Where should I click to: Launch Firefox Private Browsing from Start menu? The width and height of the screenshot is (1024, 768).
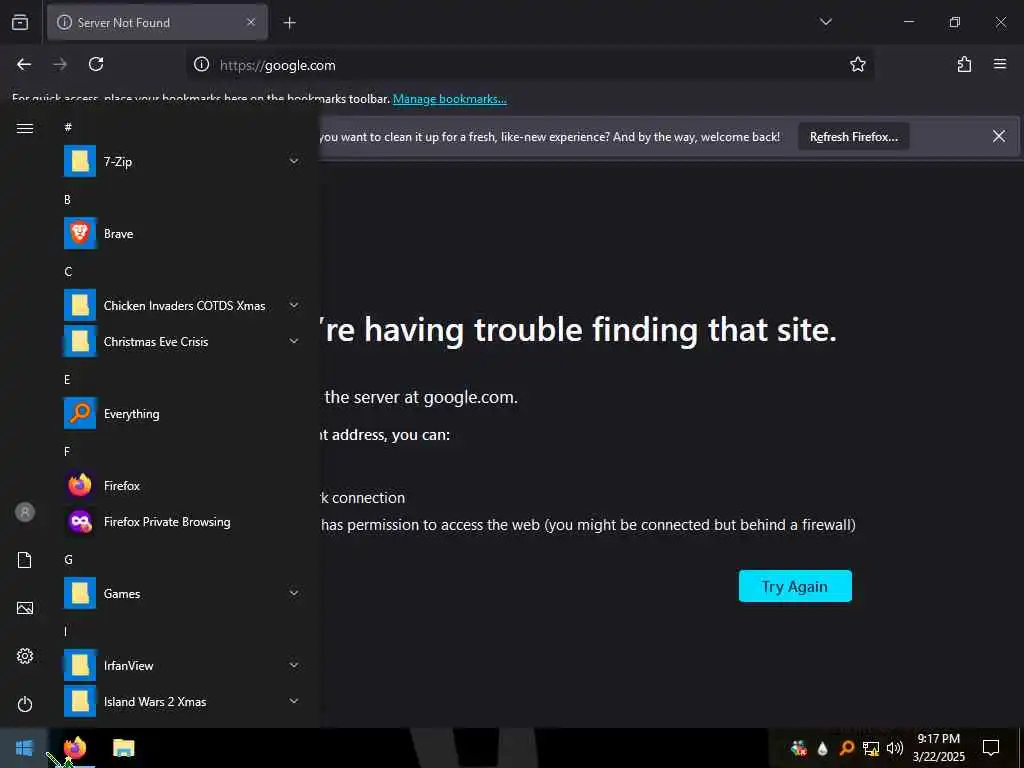point(182,521)
